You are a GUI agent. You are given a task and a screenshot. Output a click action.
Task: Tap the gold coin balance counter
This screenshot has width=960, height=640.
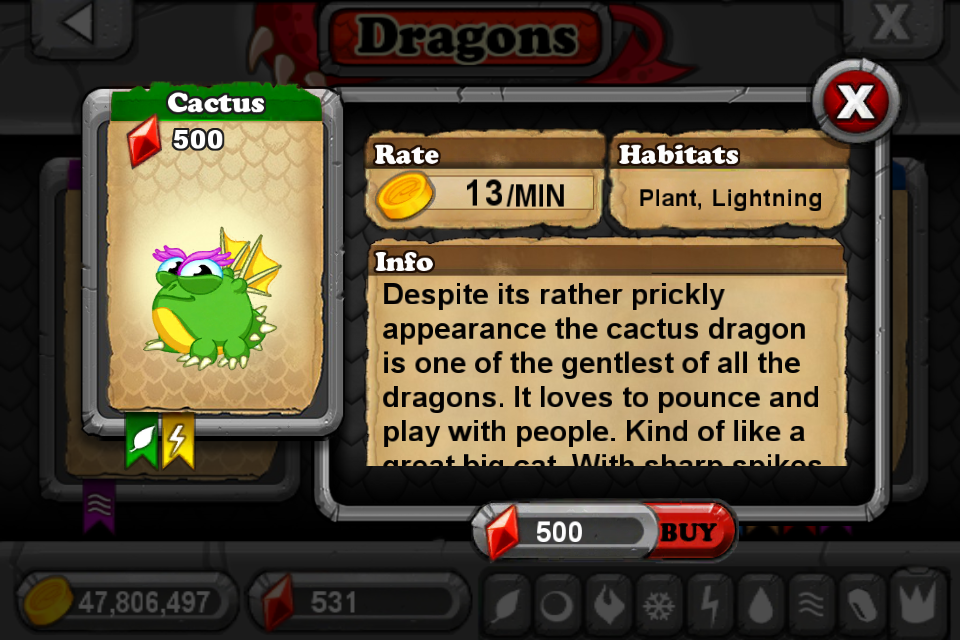(x=126, y=601)
